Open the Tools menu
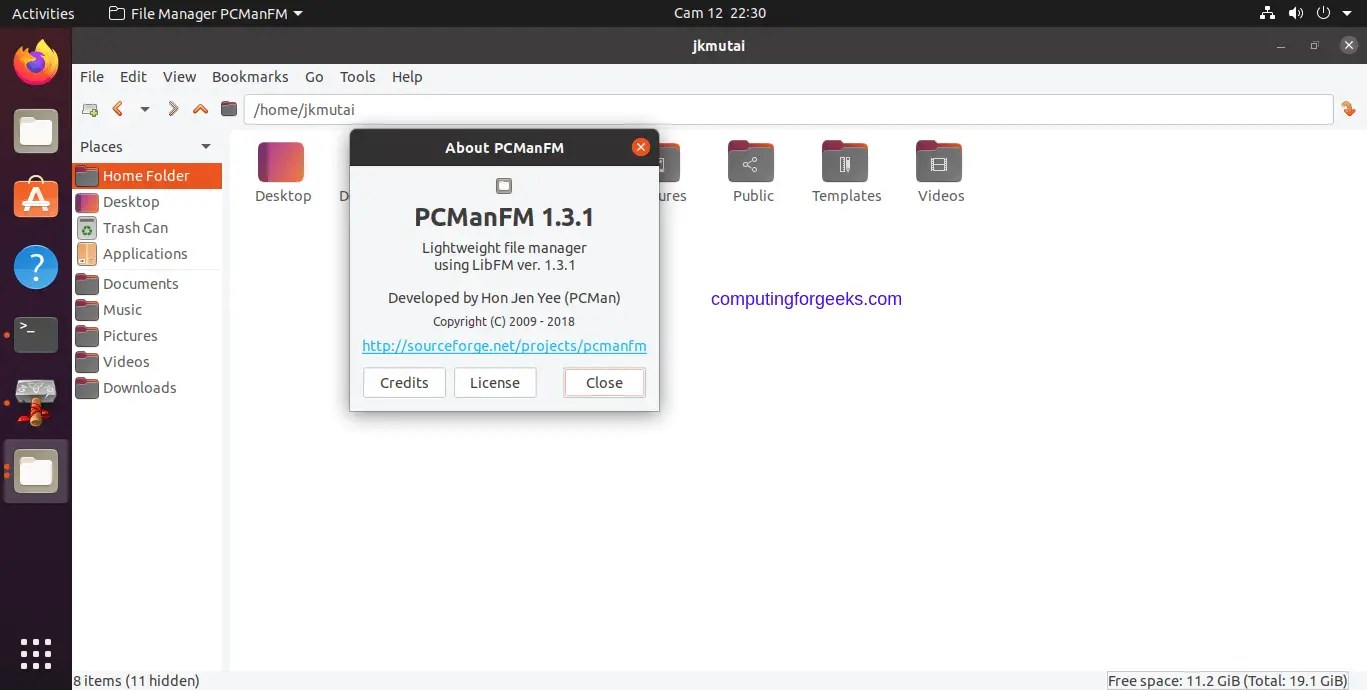The width and height of the screenshot is (1367, 690). 357,76
